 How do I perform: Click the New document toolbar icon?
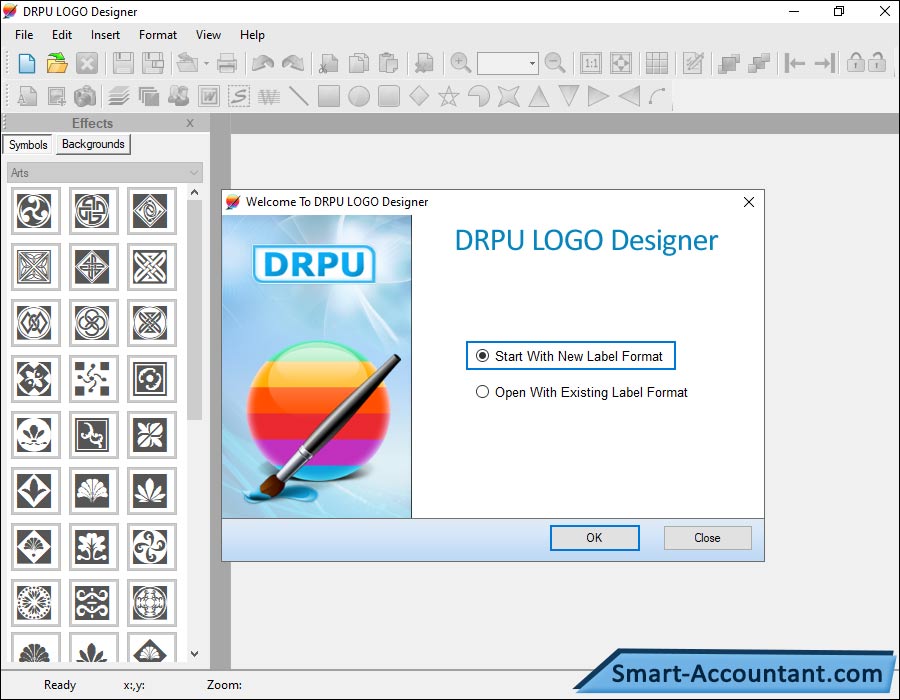[x=26, y=63]
